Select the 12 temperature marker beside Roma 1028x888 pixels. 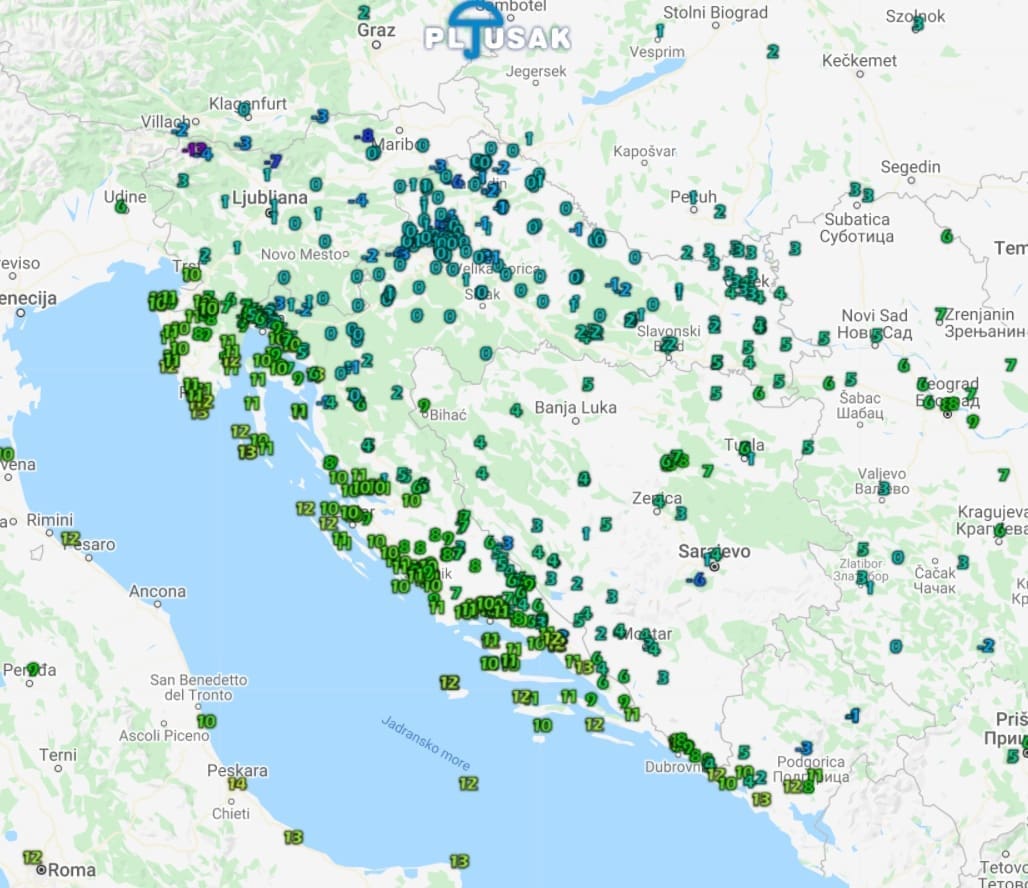(x=32, y=858)
